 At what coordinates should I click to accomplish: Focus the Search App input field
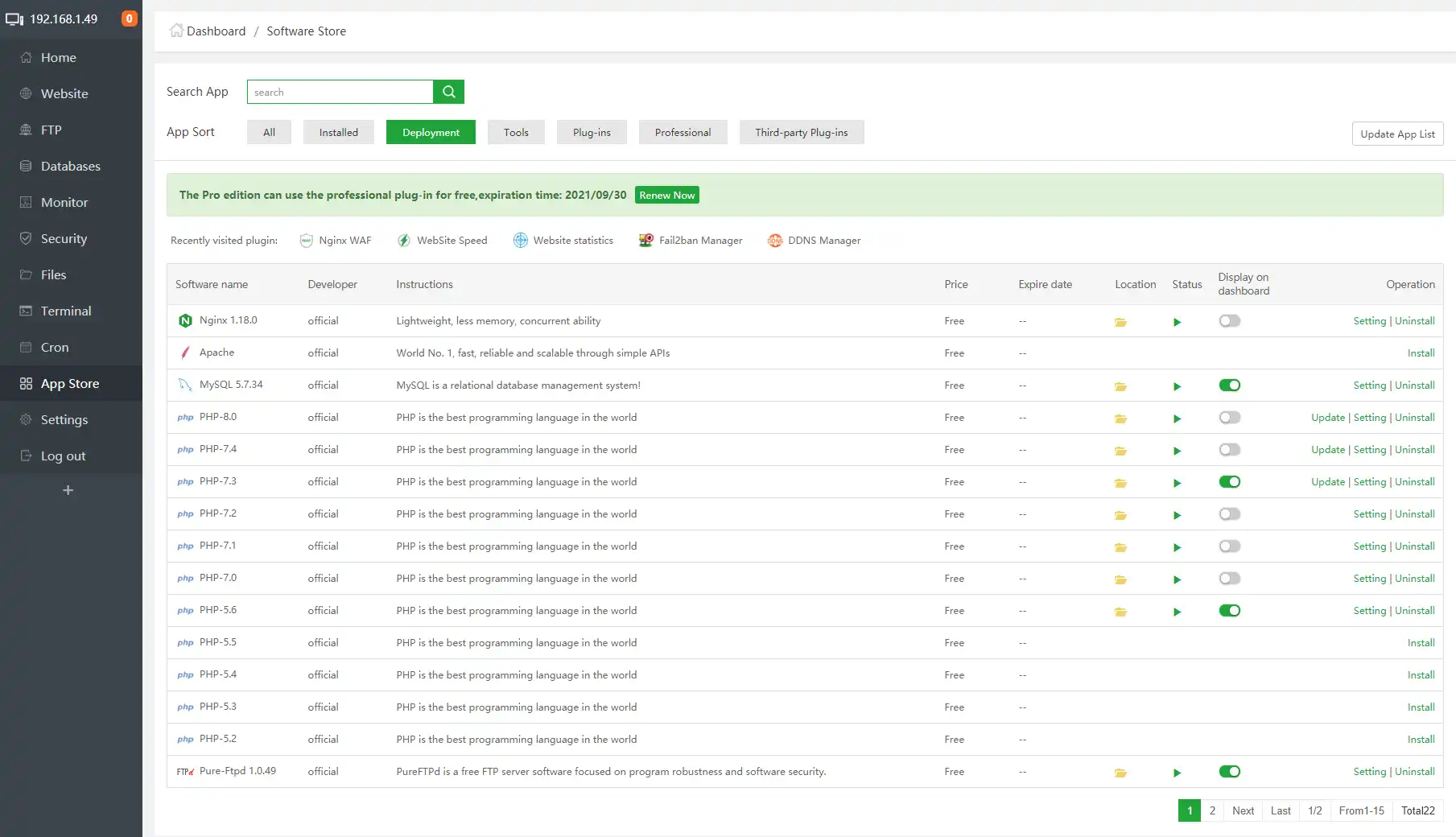pos(340,93)
